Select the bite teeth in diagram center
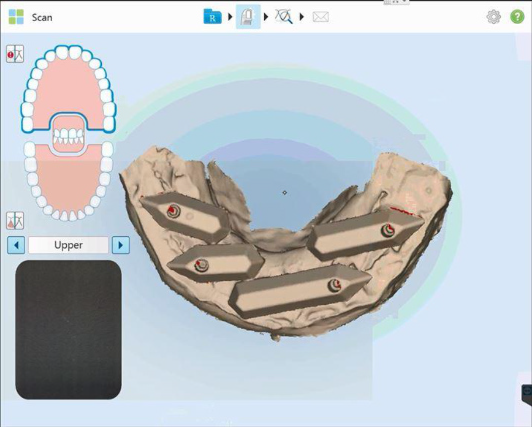The height and width of the screenshot is (427, 532). tap(69, 136)
